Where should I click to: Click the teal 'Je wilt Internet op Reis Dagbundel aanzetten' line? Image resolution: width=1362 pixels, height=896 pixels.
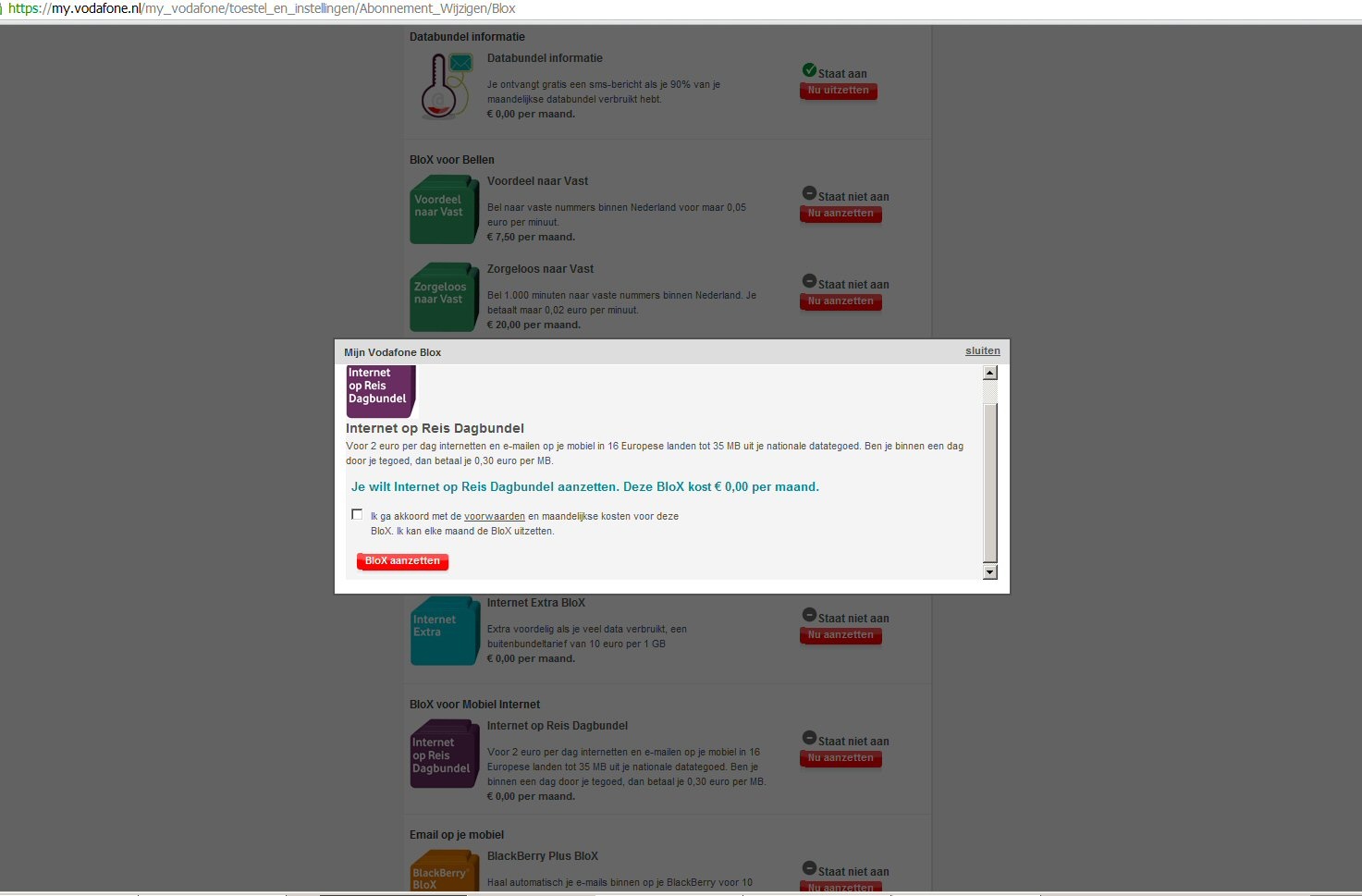[585, 487]
